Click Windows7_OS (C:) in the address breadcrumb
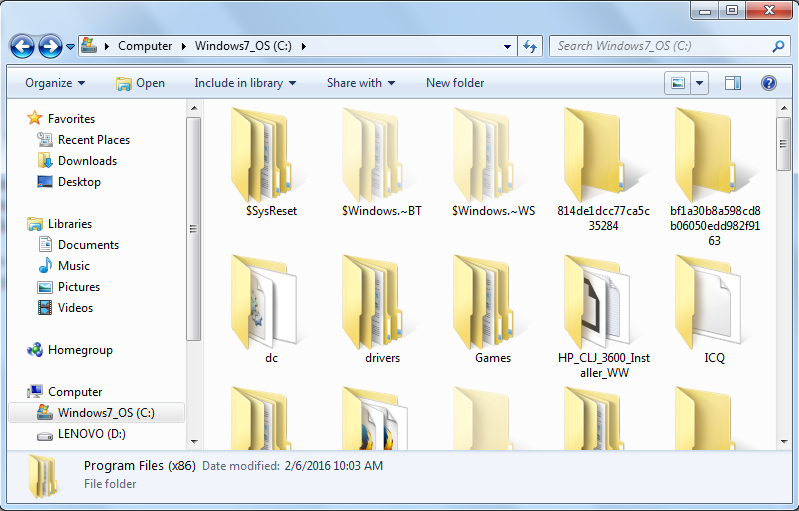 click(243, 46)
